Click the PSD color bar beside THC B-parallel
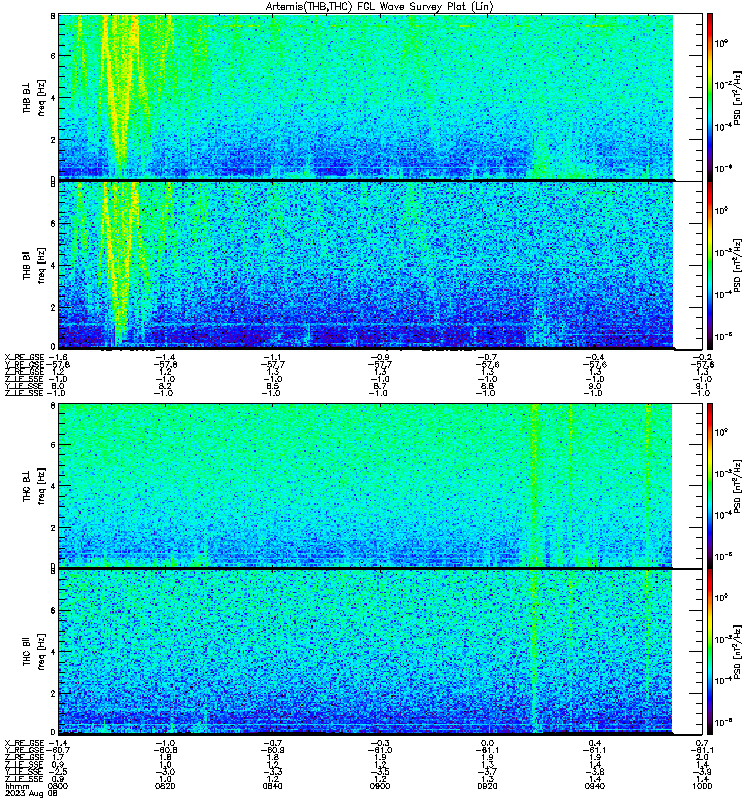 (x=710, y=652)
